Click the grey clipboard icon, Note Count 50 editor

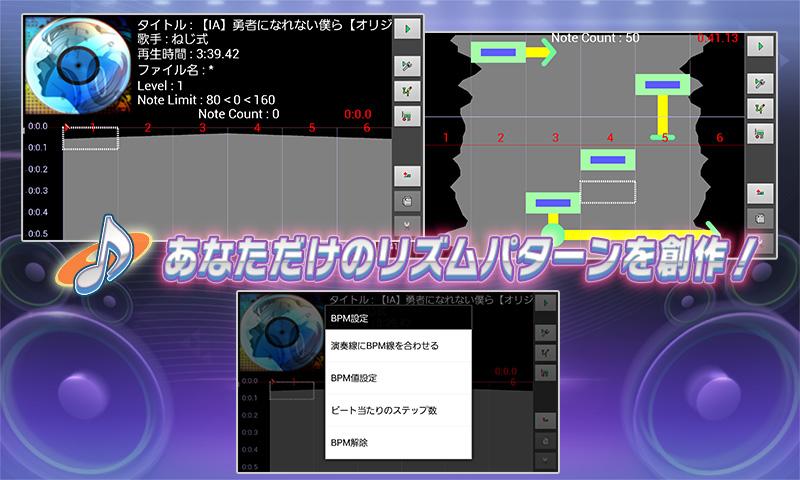coord(760,218)
